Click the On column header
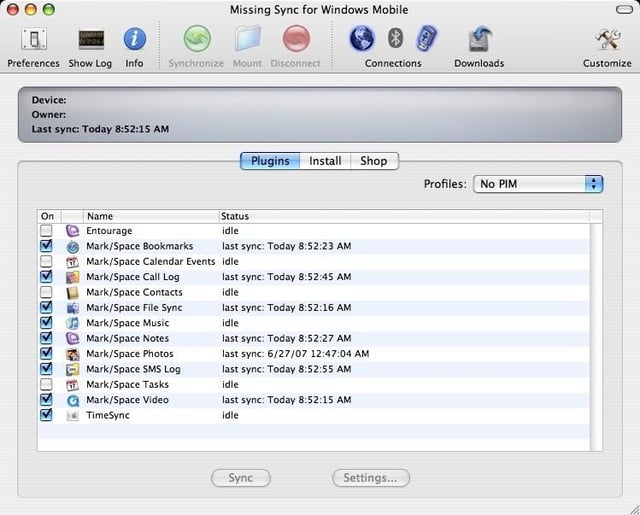640x515 pixels. 49,216
